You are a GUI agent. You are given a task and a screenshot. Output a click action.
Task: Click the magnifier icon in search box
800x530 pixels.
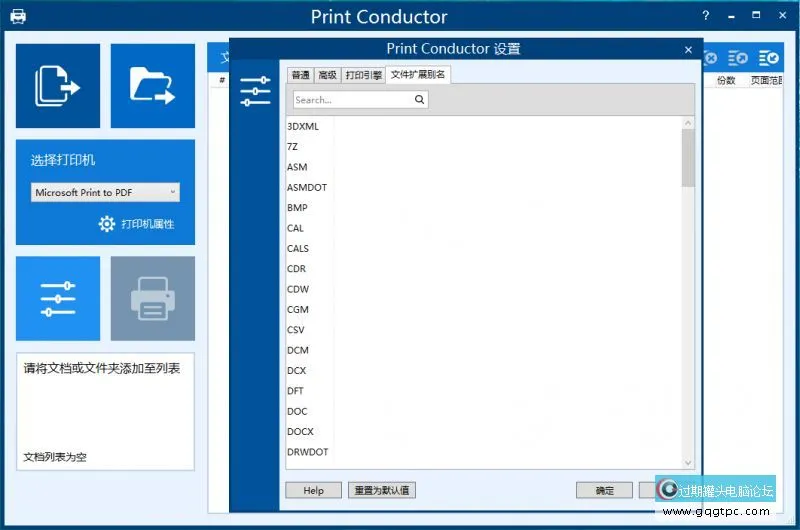pyautogui.click(x=419, y=100)
